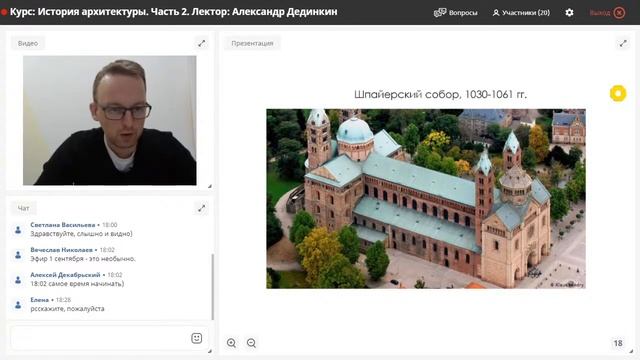This screenshot has height=360, width=640.
Task: Expand the Видео panel to fullscreen
Action: pyautogui.click(x=202, y=43)
